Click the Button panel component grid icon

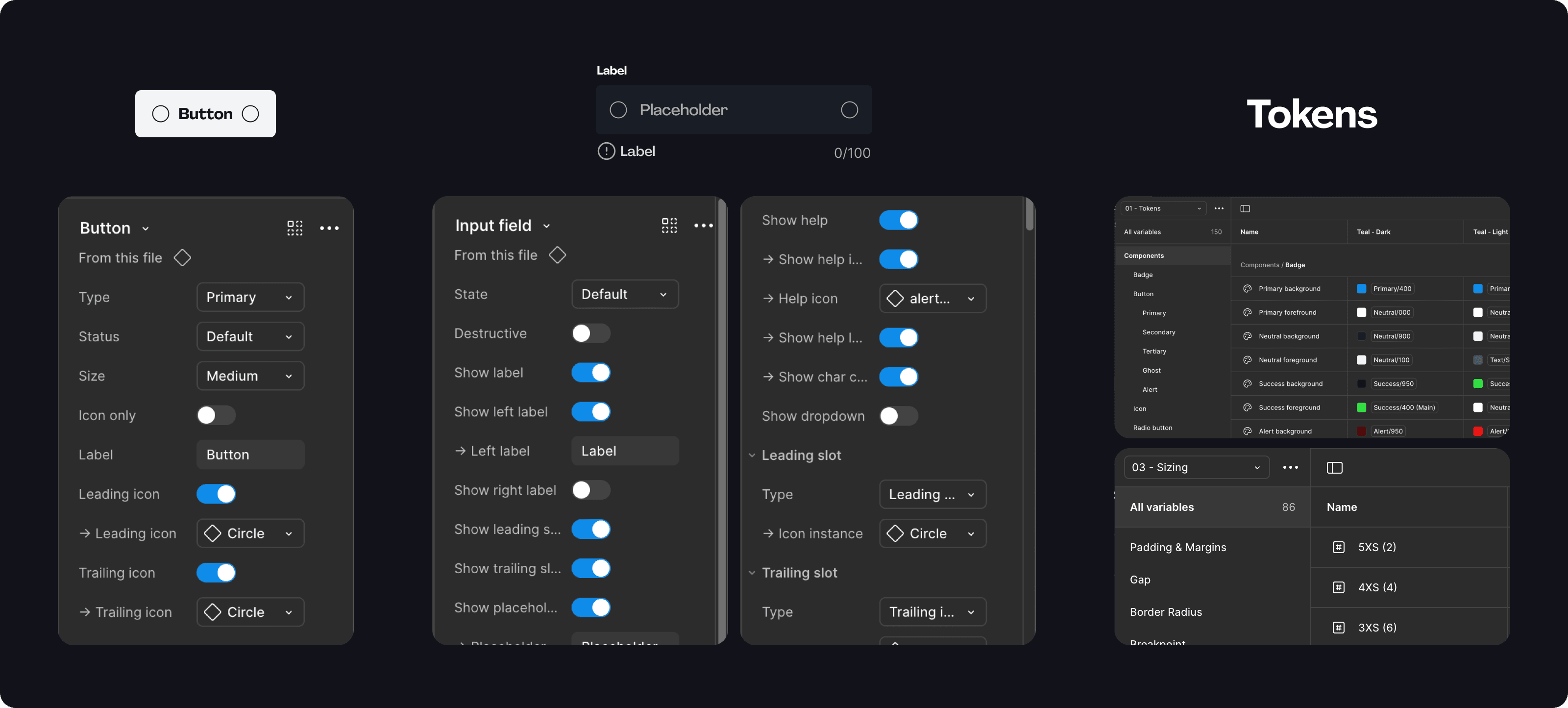click(294, 228)
